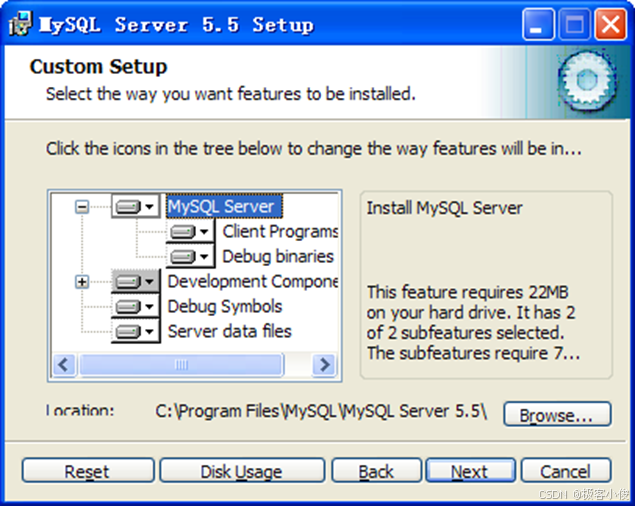This screenshot has height=506, width=635.
Task: Open the Server data files feature dropdown
Action: (135, 332)
